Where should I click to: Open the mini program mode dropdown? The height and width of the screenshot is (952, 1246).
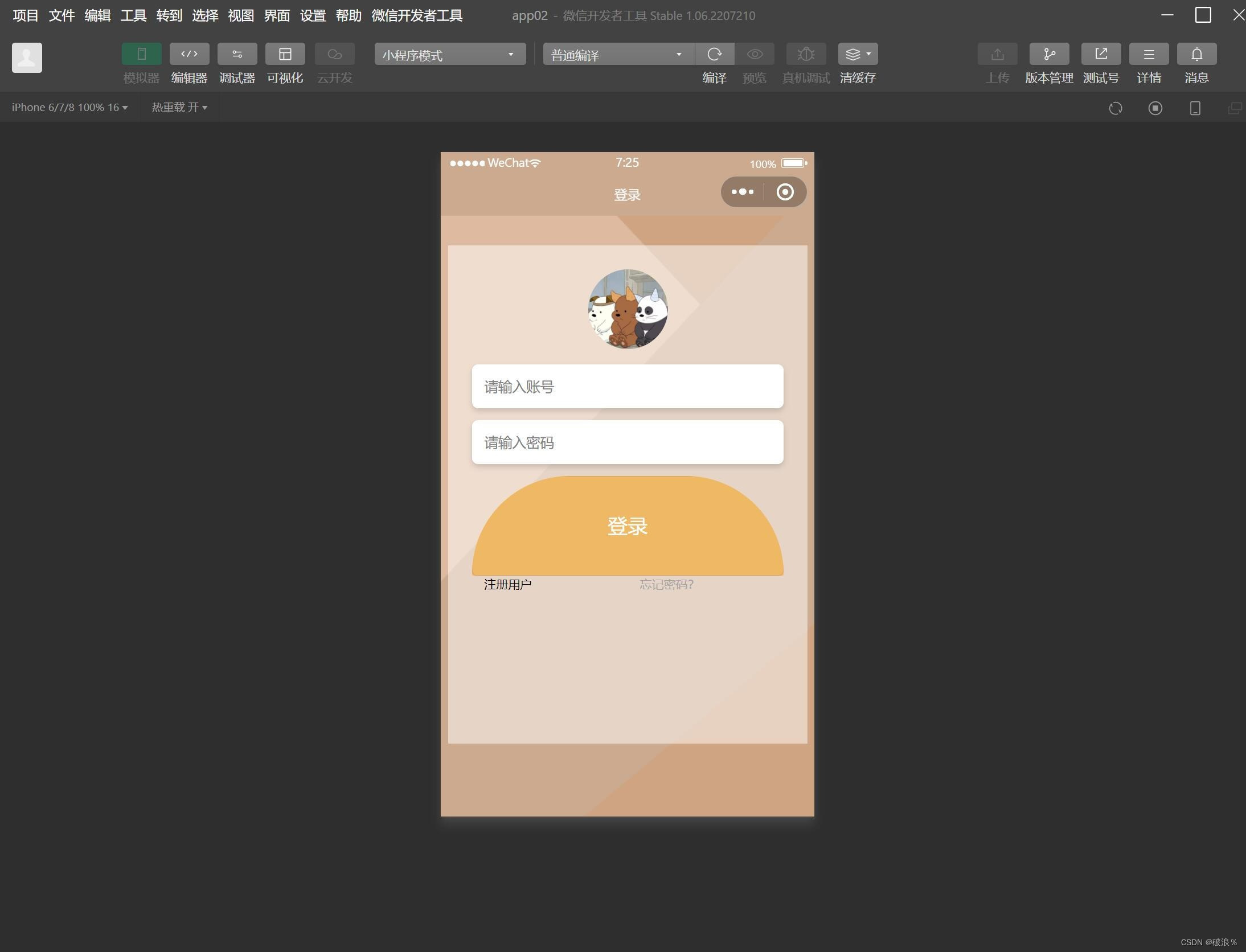click(x=450, y=54)
